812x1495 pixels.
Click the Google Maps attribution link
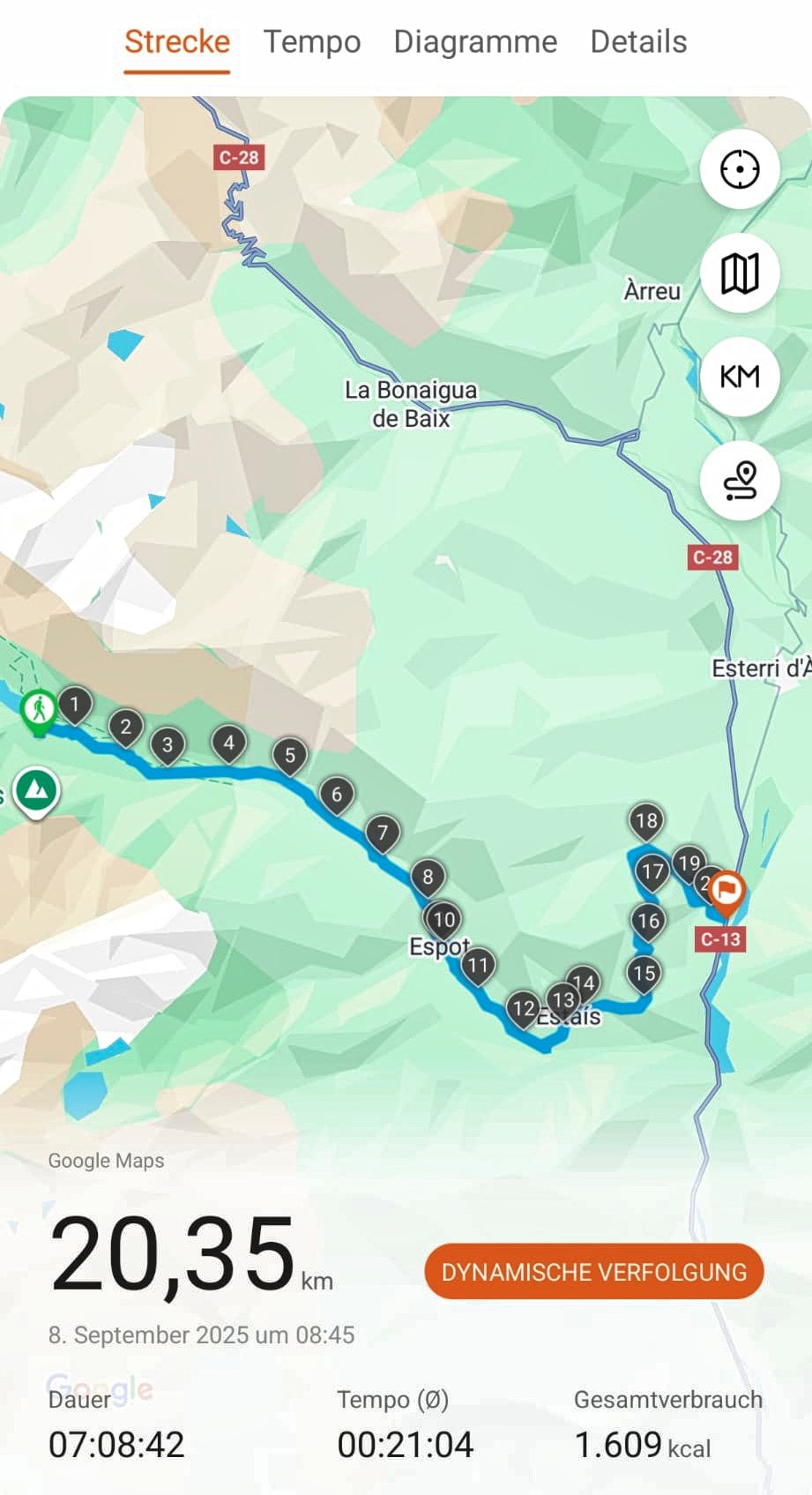pos(106,1161)
